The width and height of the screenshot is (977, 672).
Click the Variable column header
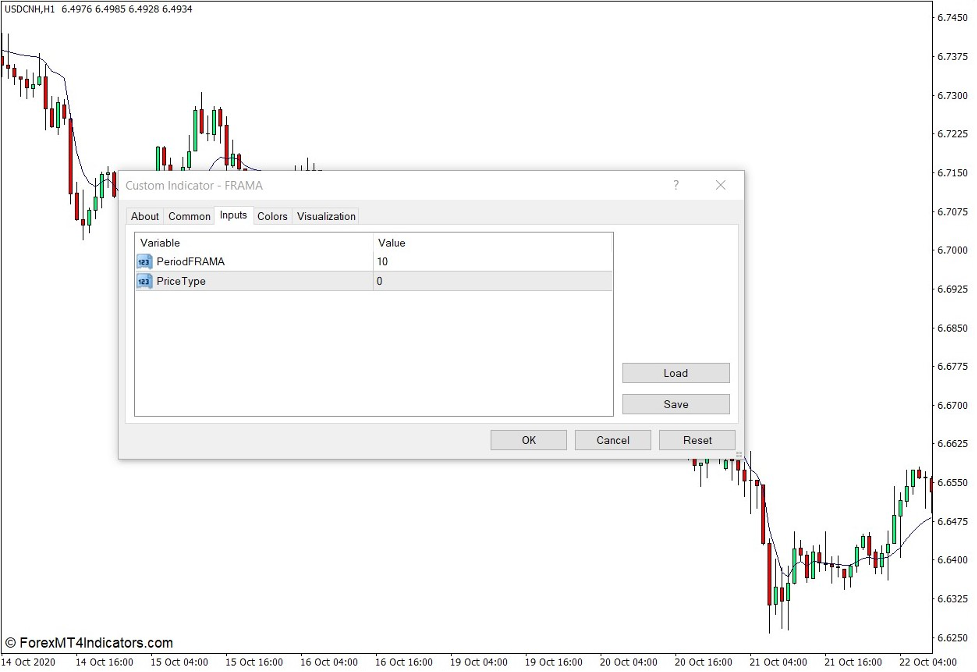click(x=254, y=243)
